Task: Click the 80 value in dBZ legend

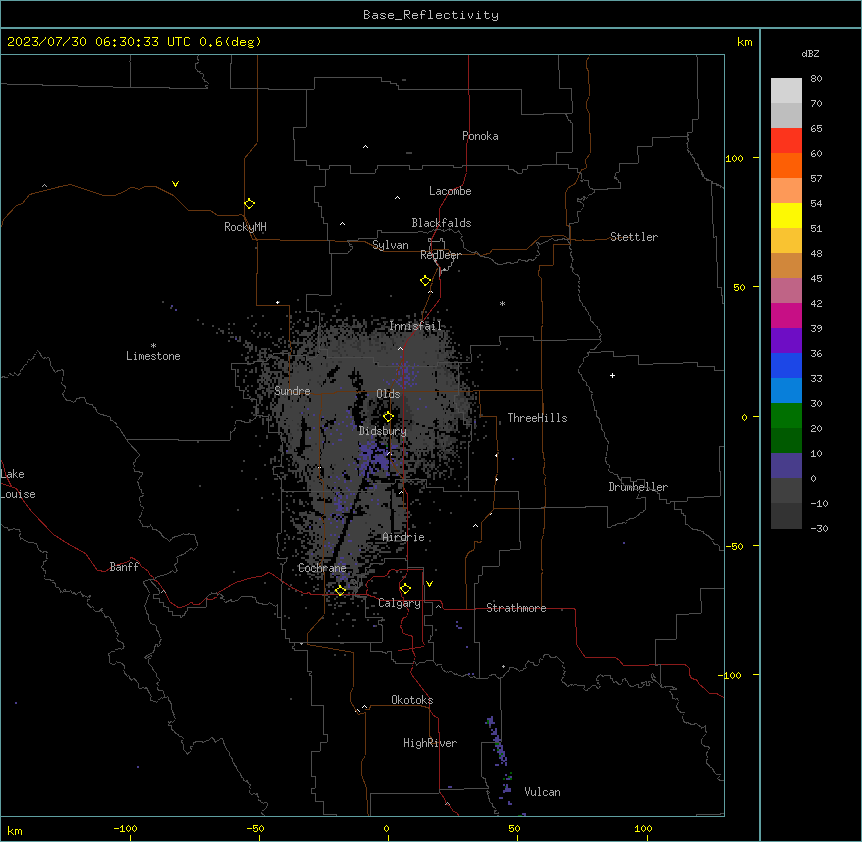Action: (x=816, y=79)
